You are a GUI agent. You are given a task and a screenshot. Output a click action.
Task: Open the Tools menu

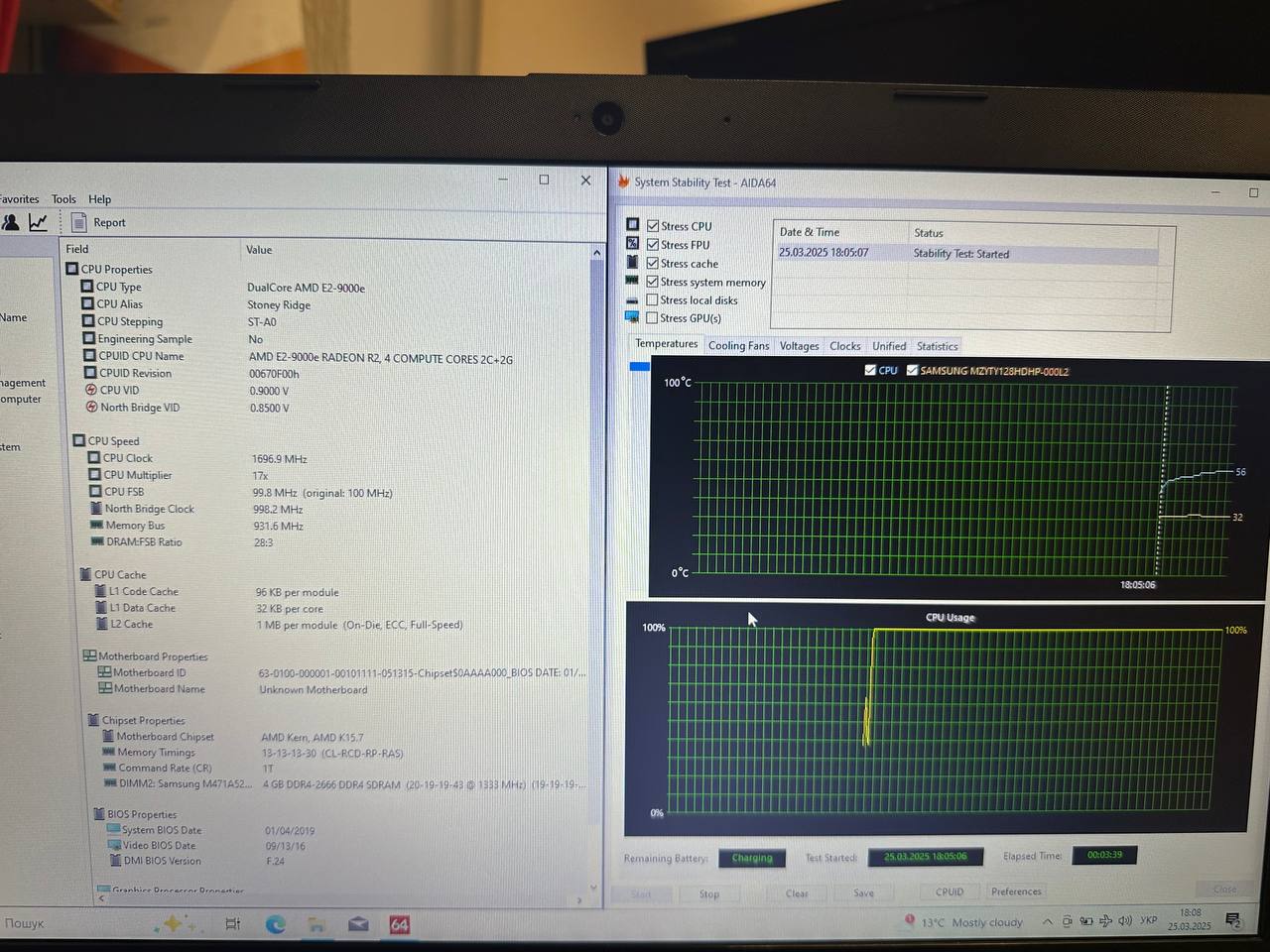pyautogui.click(x=63, y=199)
